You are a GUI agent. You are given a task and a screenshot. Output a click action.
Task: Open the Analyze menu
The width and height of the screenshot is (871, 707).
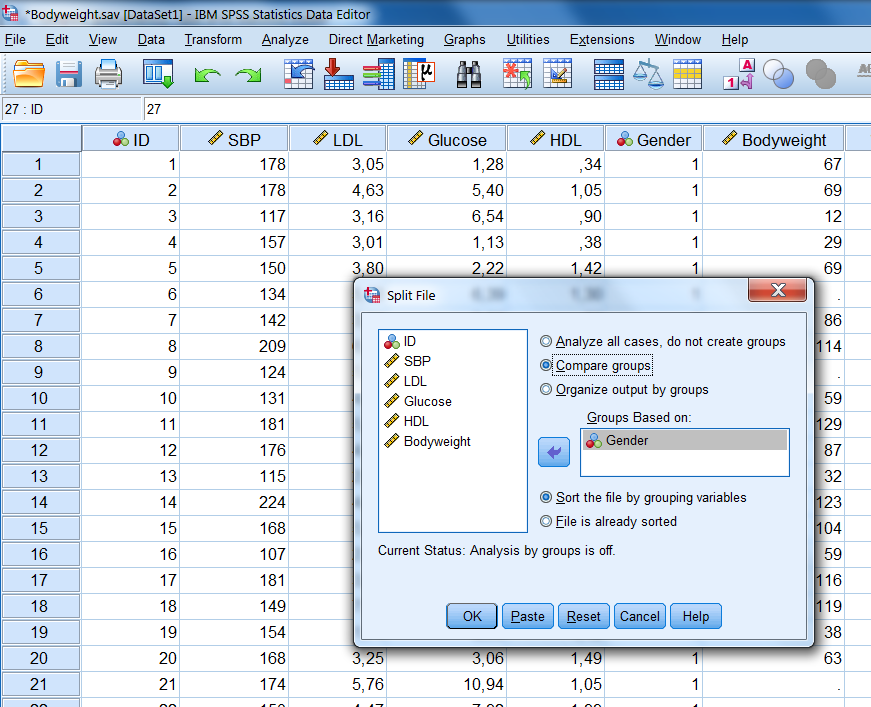coord(285,40)
